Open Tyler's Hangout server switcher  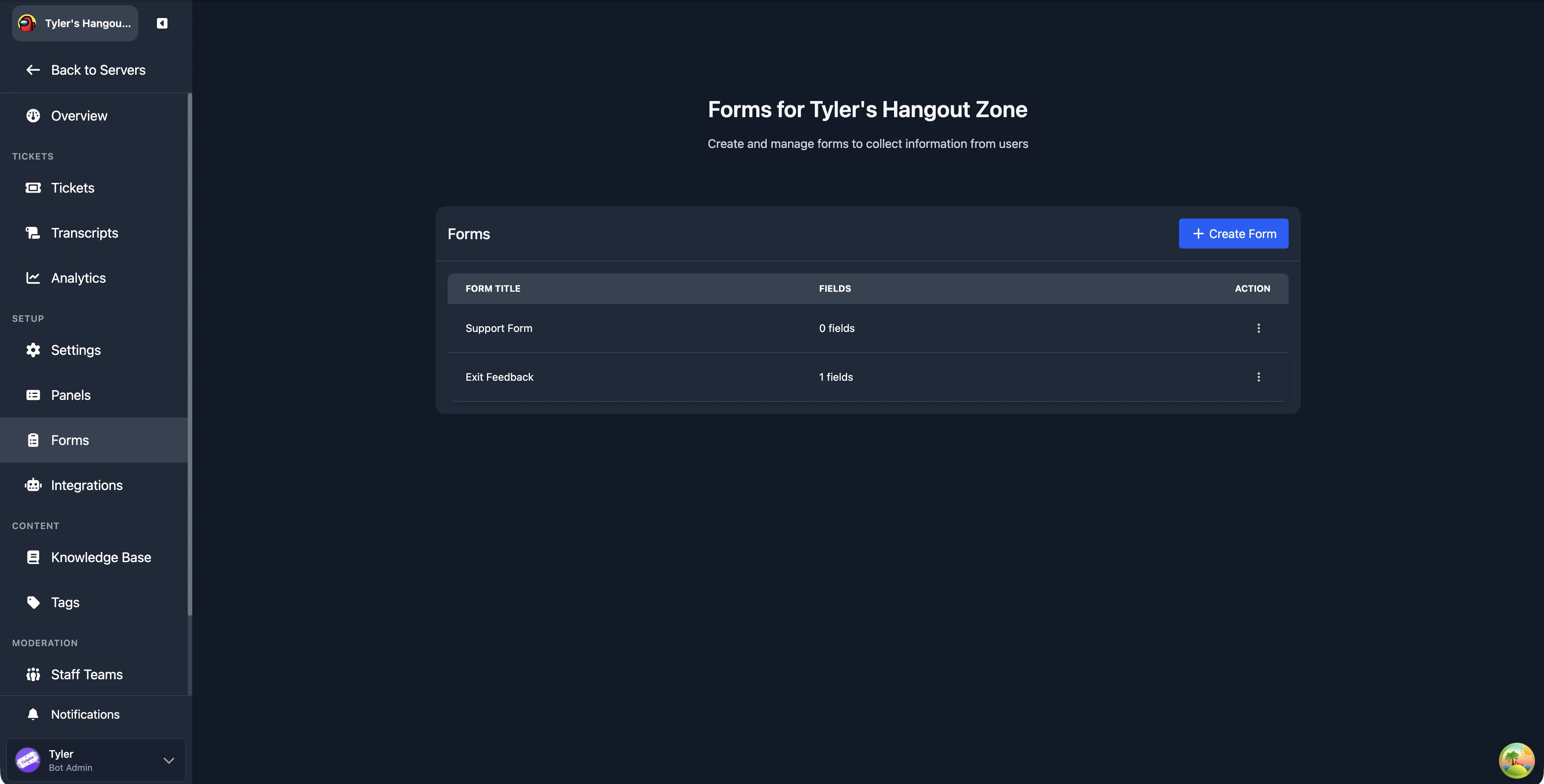(75, 23)
